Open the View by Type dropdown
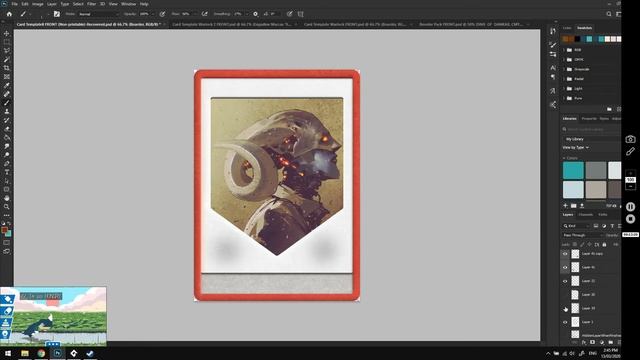The width and height of the screenshot is (640, 360). tap(576, 147)
